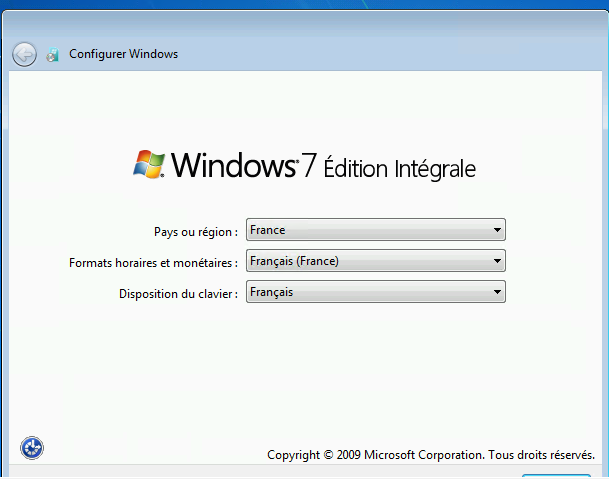
Task: Click the Disposition du clavier label
Action: coord(178,294)
